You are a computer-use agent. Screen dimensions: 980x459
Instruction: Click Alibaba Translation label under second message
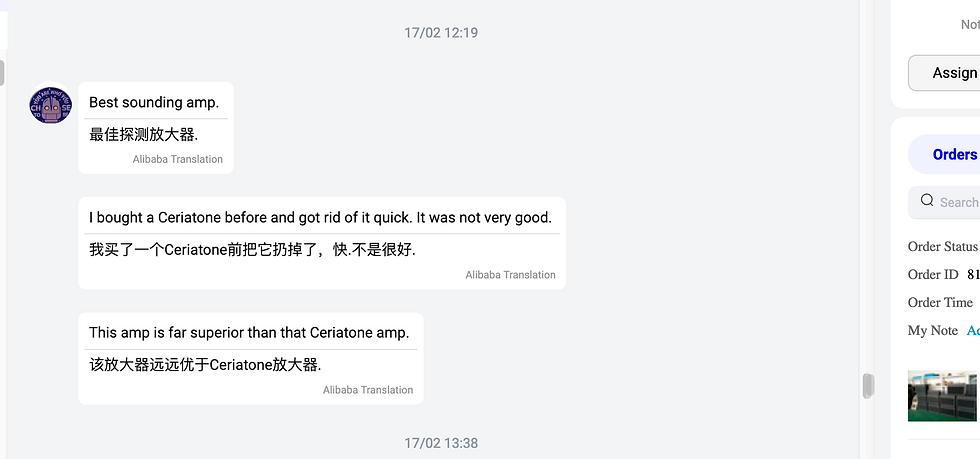[x=510, y=275]
